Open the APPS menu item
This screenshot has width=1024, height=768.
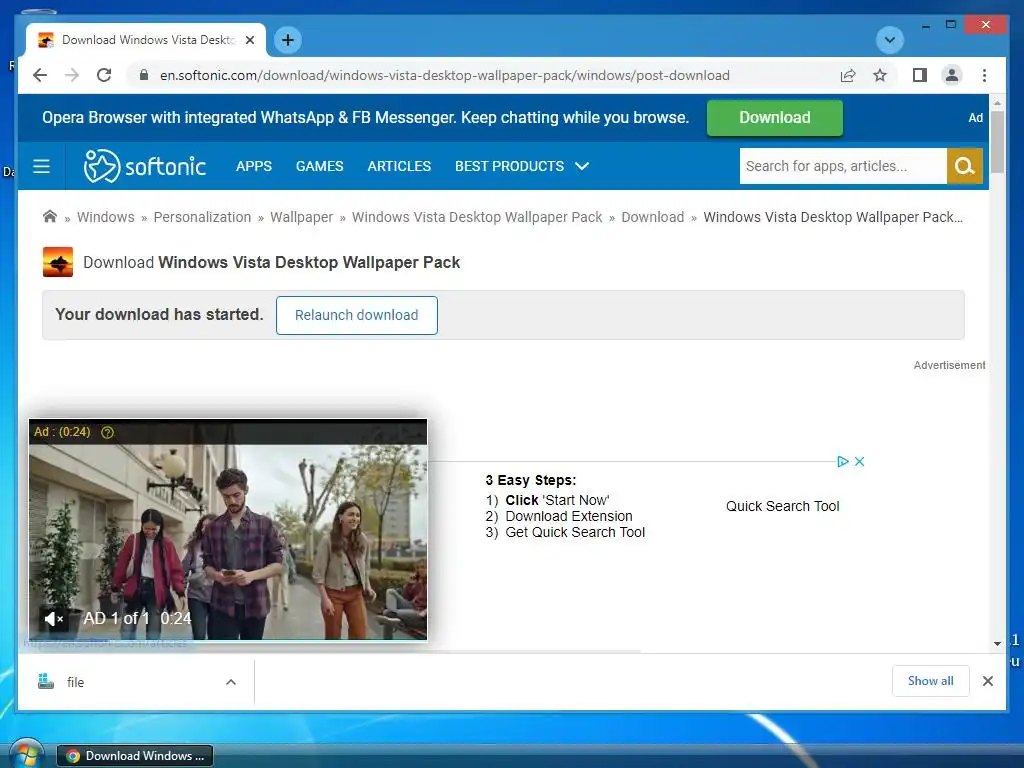253,166
